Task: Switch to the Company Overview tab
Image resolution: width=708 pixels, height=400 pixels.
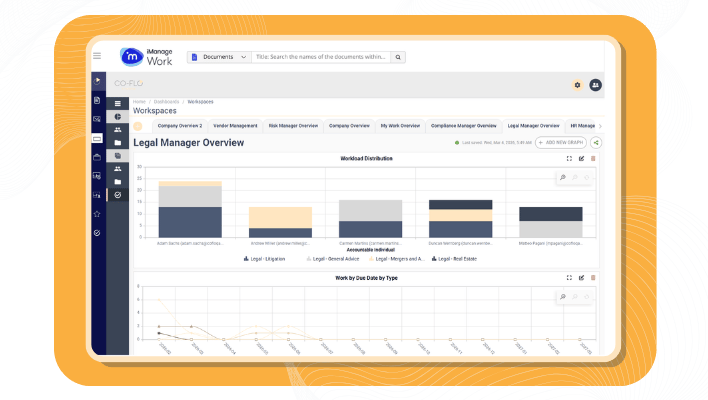Action: pyautogui.click(x=349, y=126)
